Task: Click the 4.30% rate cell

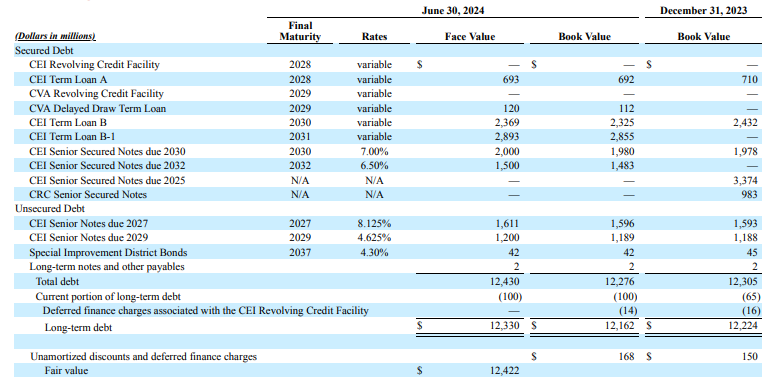Action: point(375,253)
